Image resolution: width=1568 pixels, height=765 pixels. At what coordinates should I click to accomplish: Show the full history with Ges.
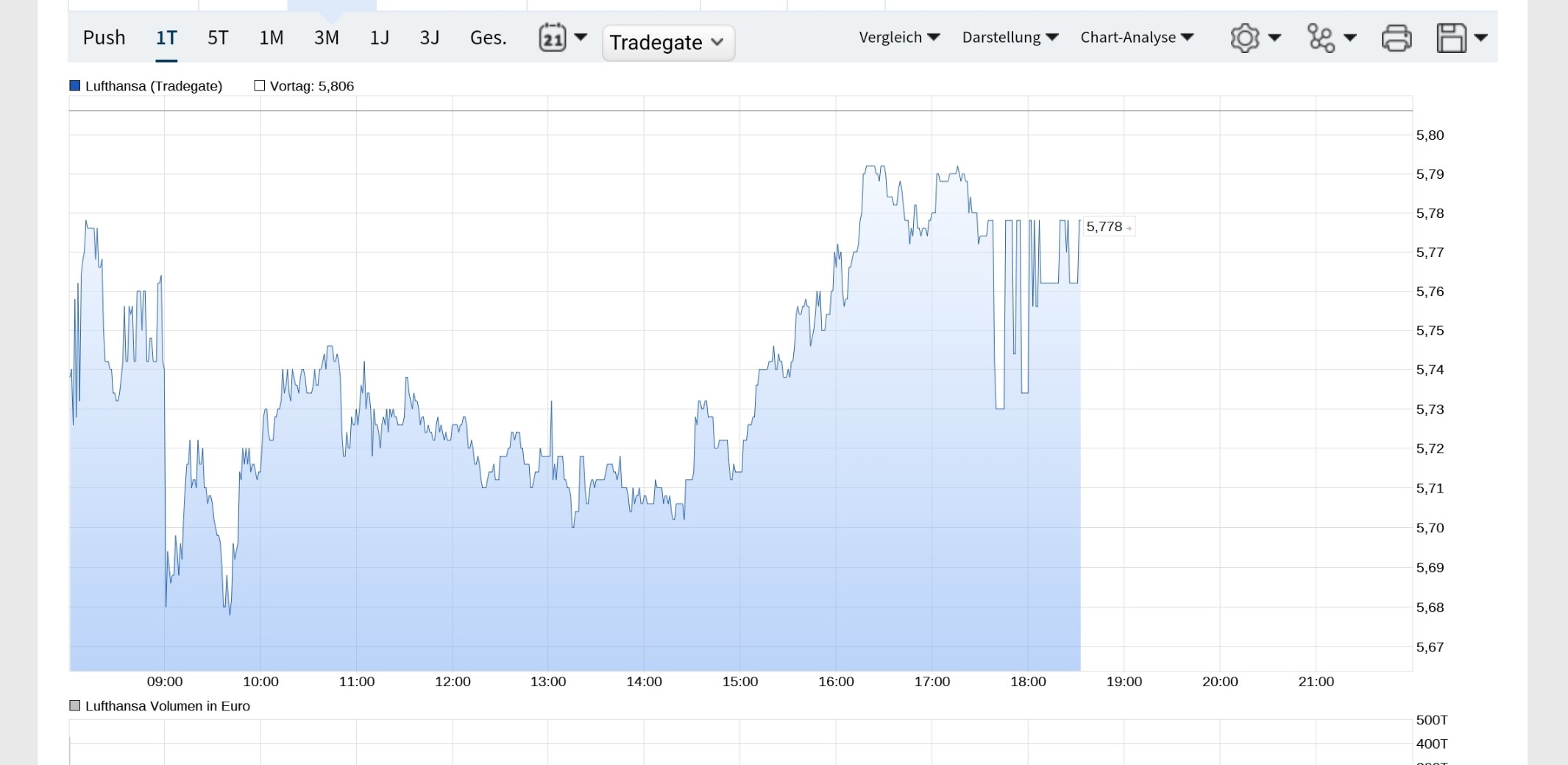click(x=488, y=38)
